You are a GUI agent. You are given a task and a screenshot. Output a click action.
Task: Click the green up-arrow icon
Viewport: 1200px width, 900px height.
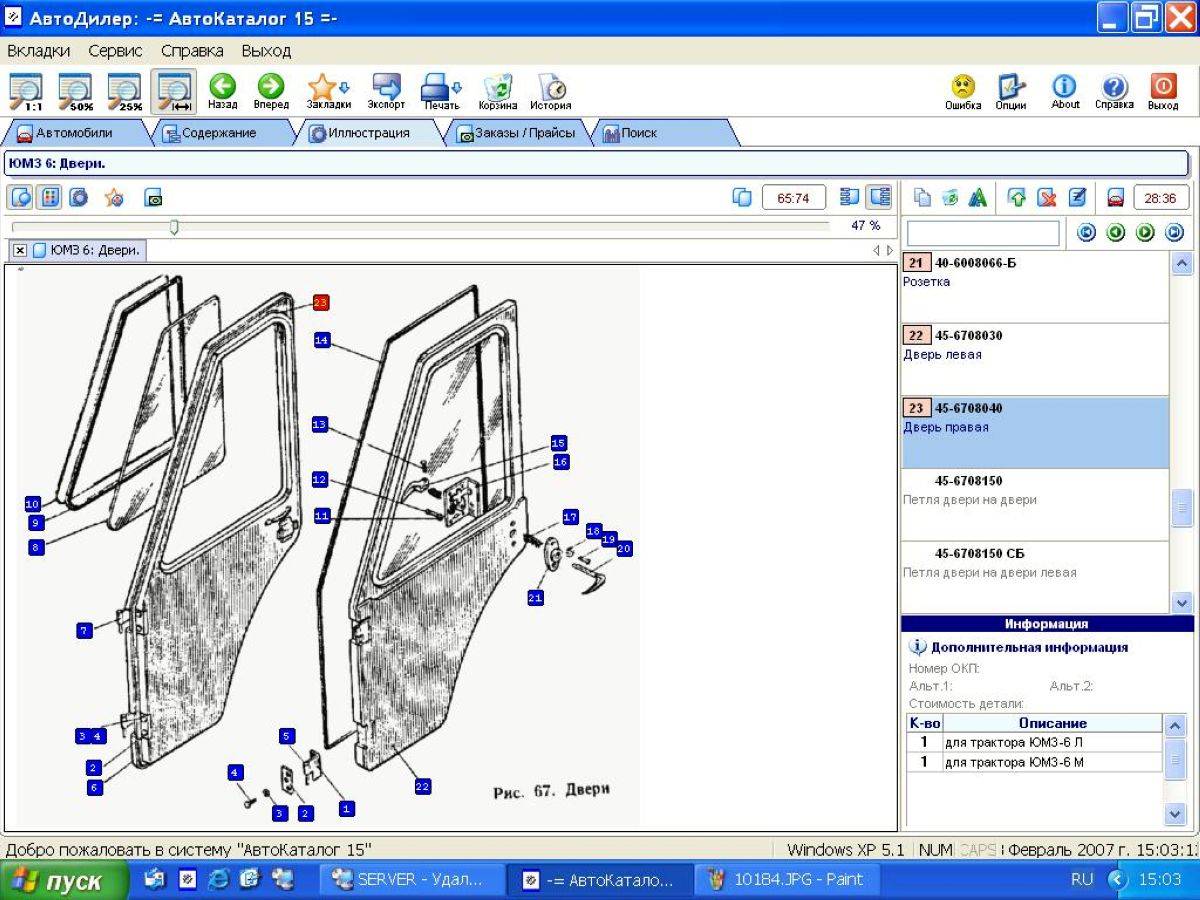click(x=1017, y=198)
